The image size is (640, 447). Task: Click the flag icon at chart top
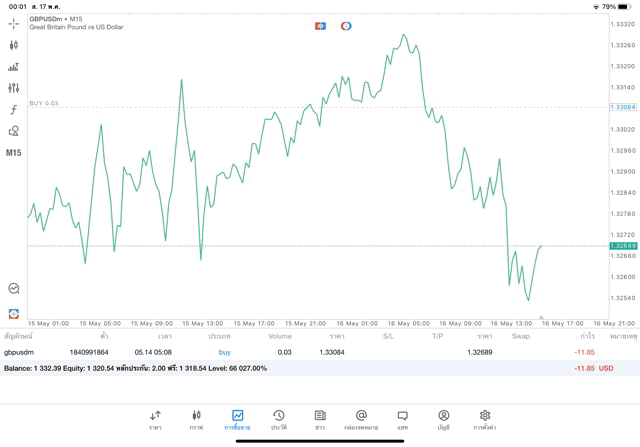[x=320, y=25]
